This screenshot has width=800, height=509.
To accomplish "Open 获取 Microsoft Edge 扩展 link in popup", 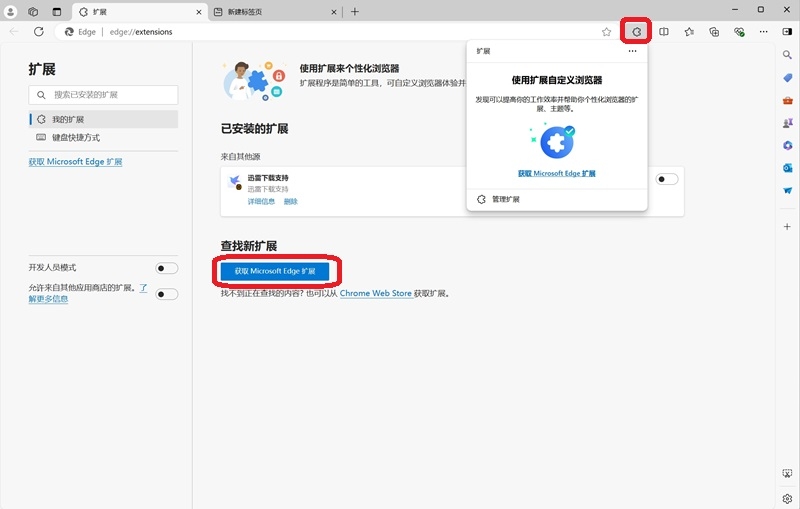I will (x=557, y=173).
